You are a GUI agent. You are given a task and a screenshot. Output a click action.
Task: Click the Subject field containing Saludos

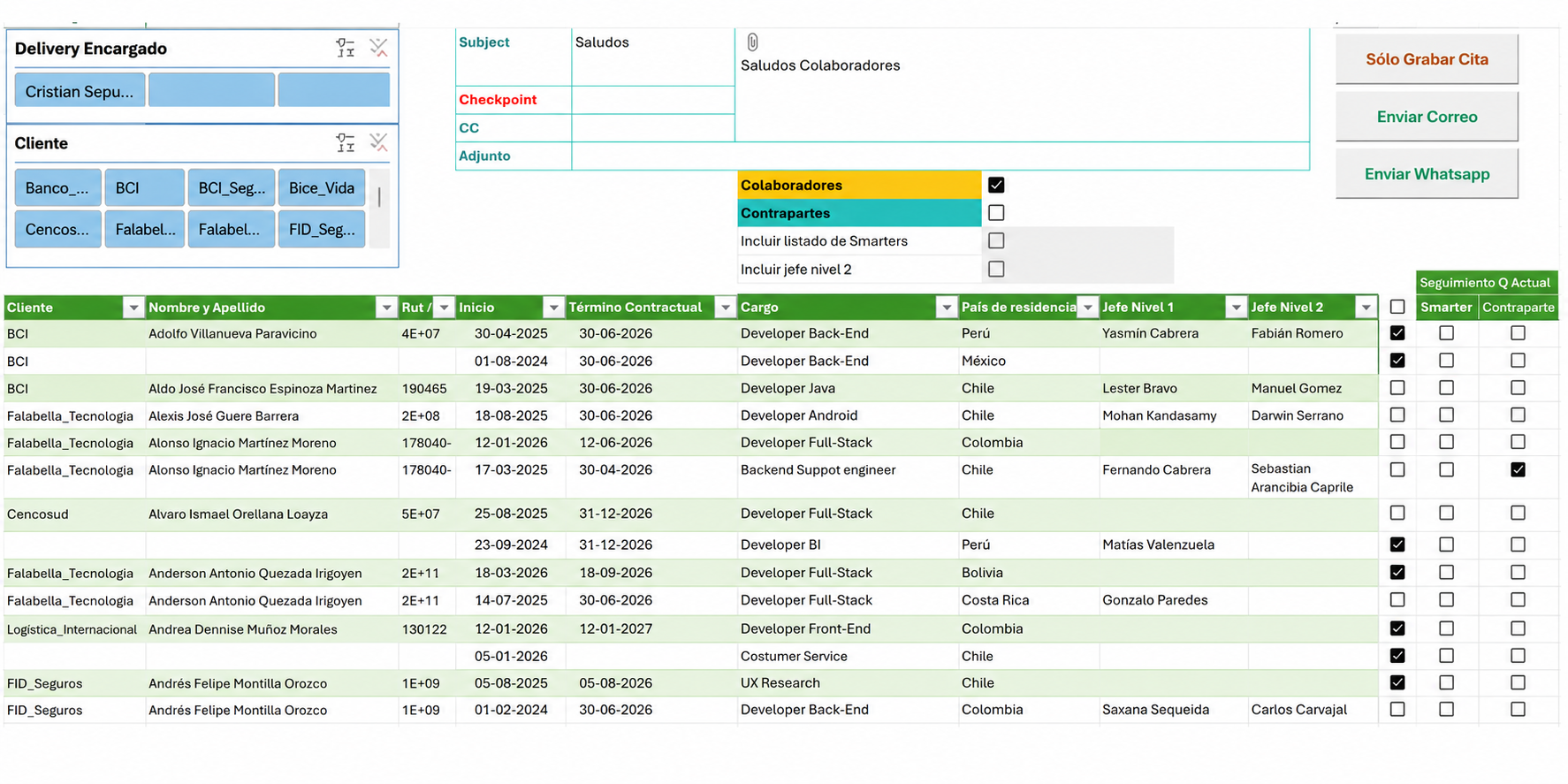point(653,57)
